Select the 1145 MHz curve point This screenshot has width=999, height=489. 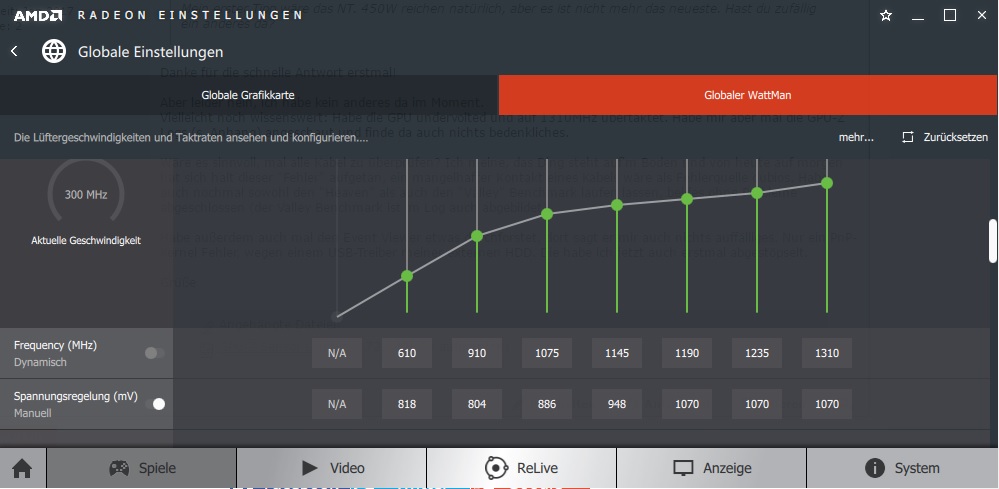point(617,205)
